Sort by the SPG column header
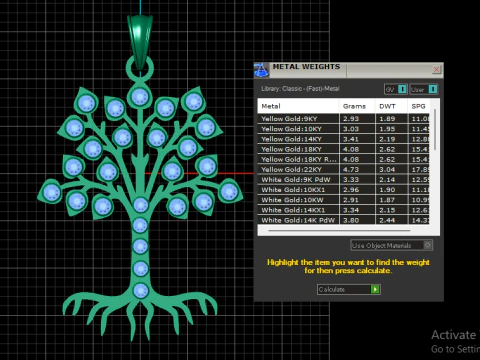 pyautogui.click(x=419, y=106)
